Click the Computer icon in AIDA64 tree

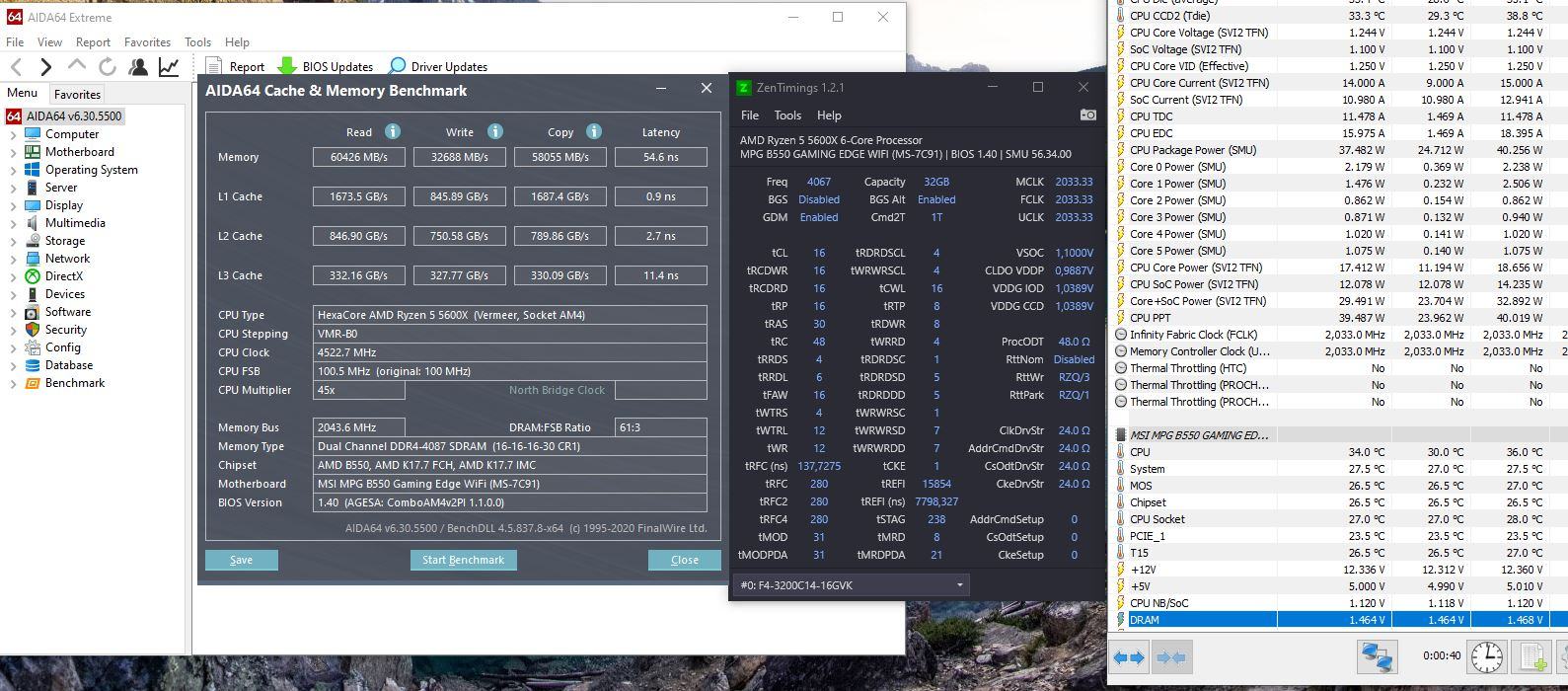point(33,134)
